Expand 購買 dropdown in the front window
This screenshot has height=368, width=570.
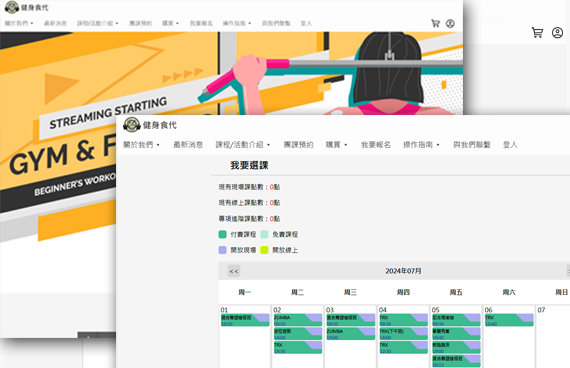(x=336, y=145)
